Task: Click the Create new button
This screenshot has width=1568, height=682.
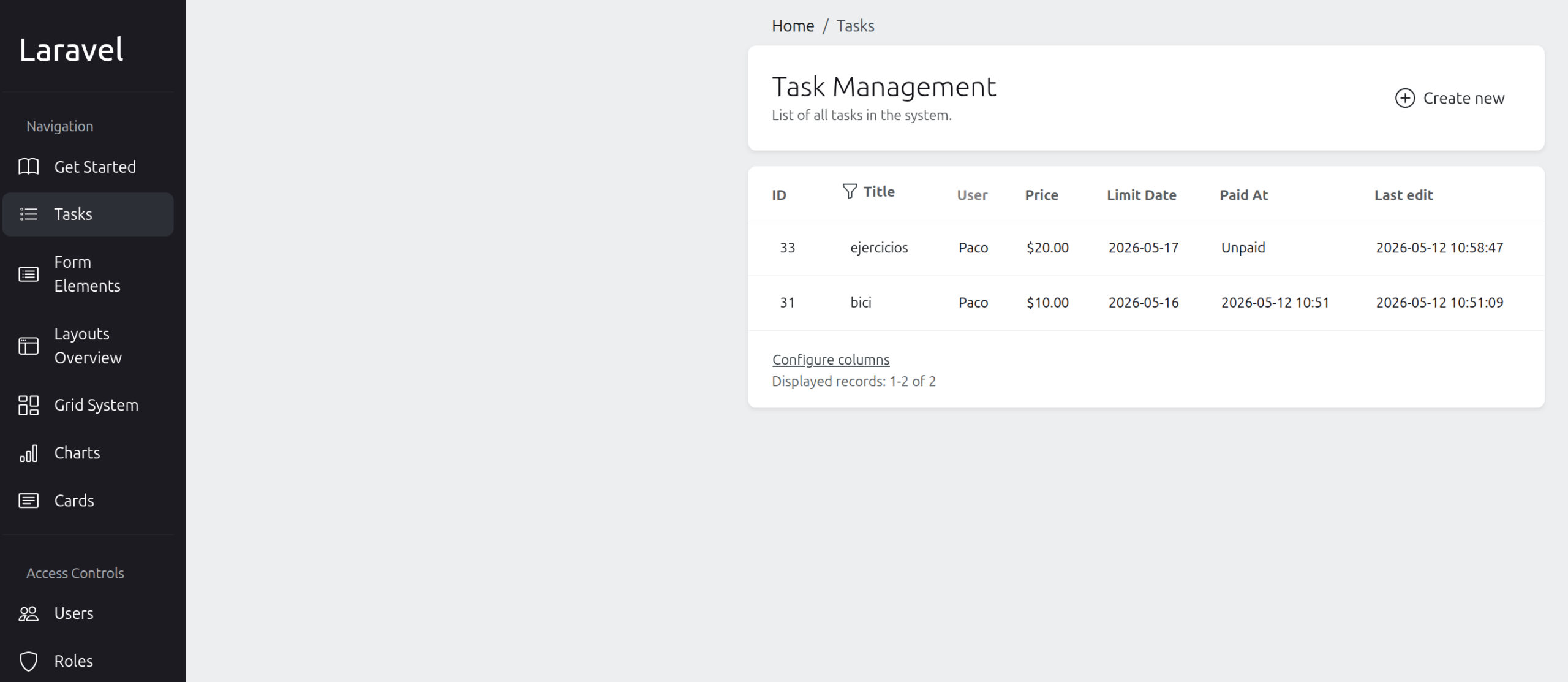Action: point(1449,98)
